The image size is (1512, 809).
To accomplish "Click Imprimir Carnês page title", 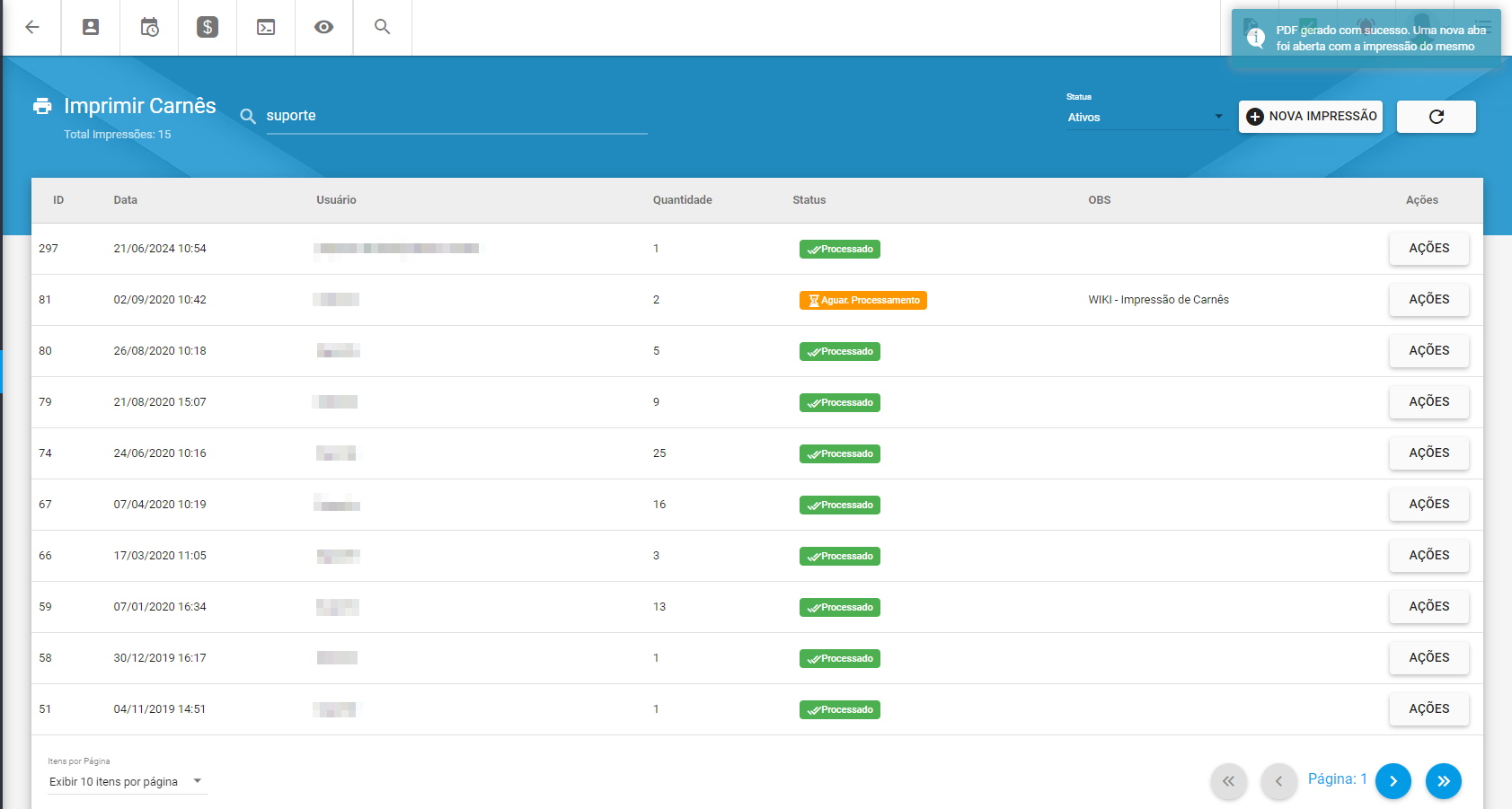I will [x=140, y=106].
